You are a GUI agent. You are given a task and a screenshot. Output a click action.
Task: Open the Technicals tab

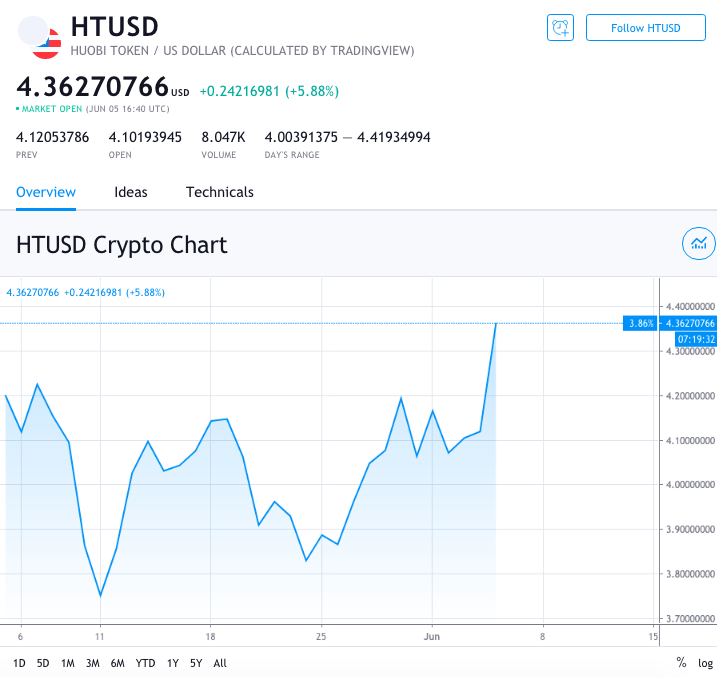219,192
